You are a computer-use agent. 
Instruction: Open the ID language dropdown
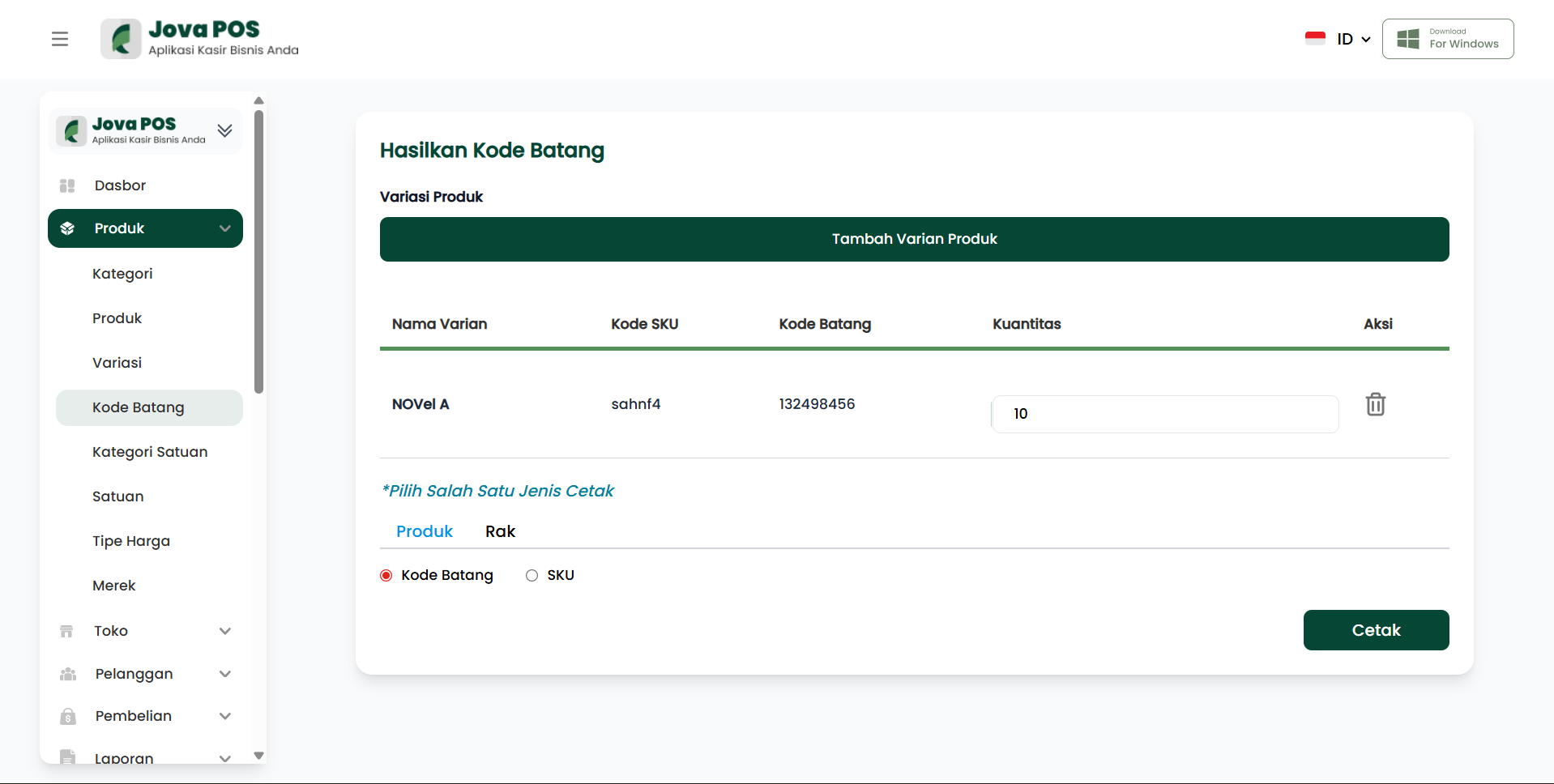(x=1353, y=39)
